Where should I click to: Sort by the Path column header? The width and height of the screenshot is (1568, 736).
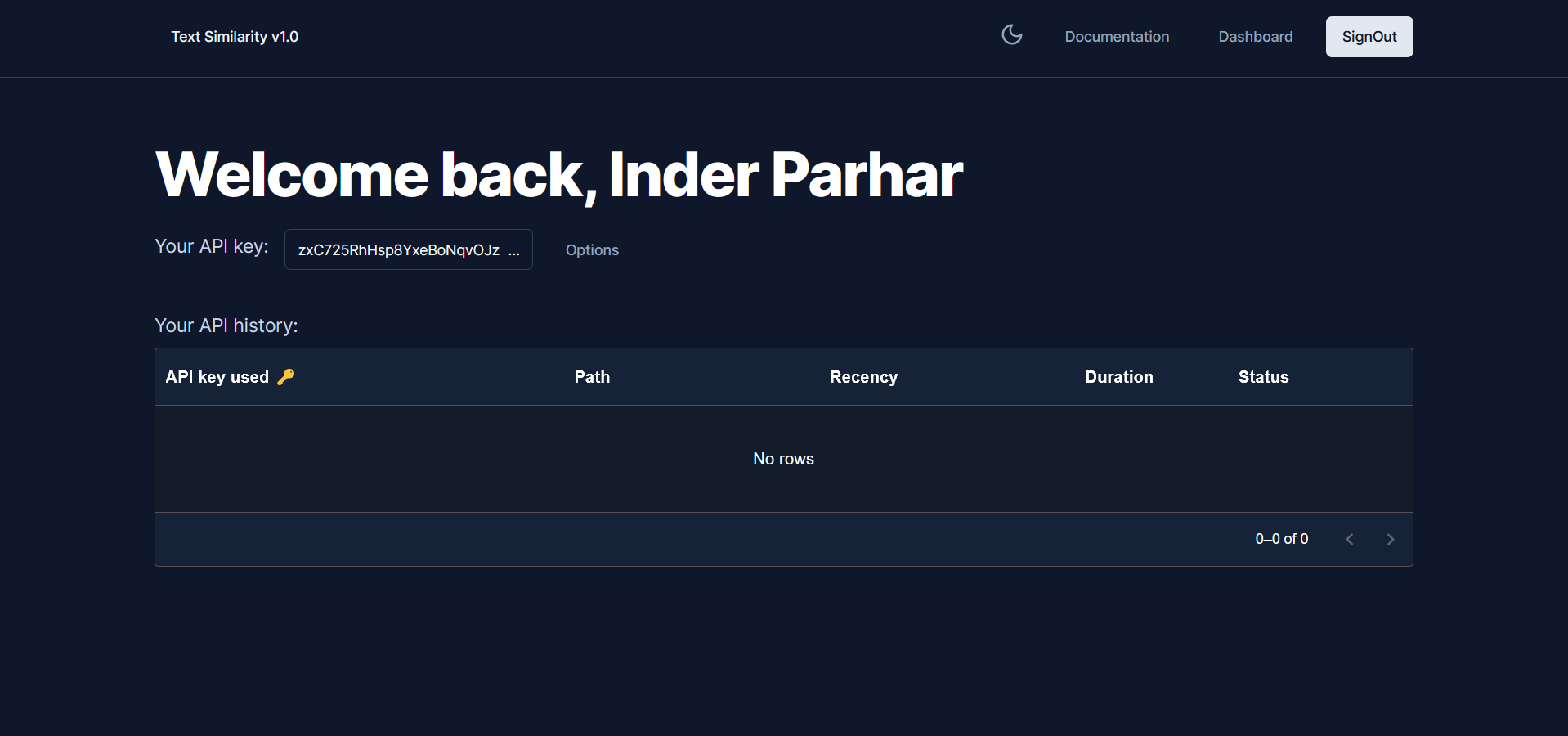point(592,377)
